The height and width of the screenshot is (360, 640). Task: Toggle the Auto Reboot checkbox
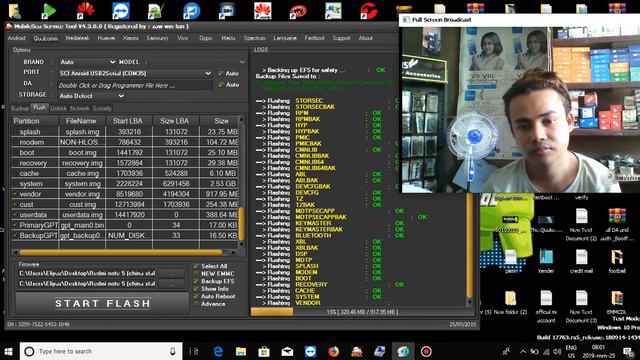pyautogui.click(x=196, y=296)
